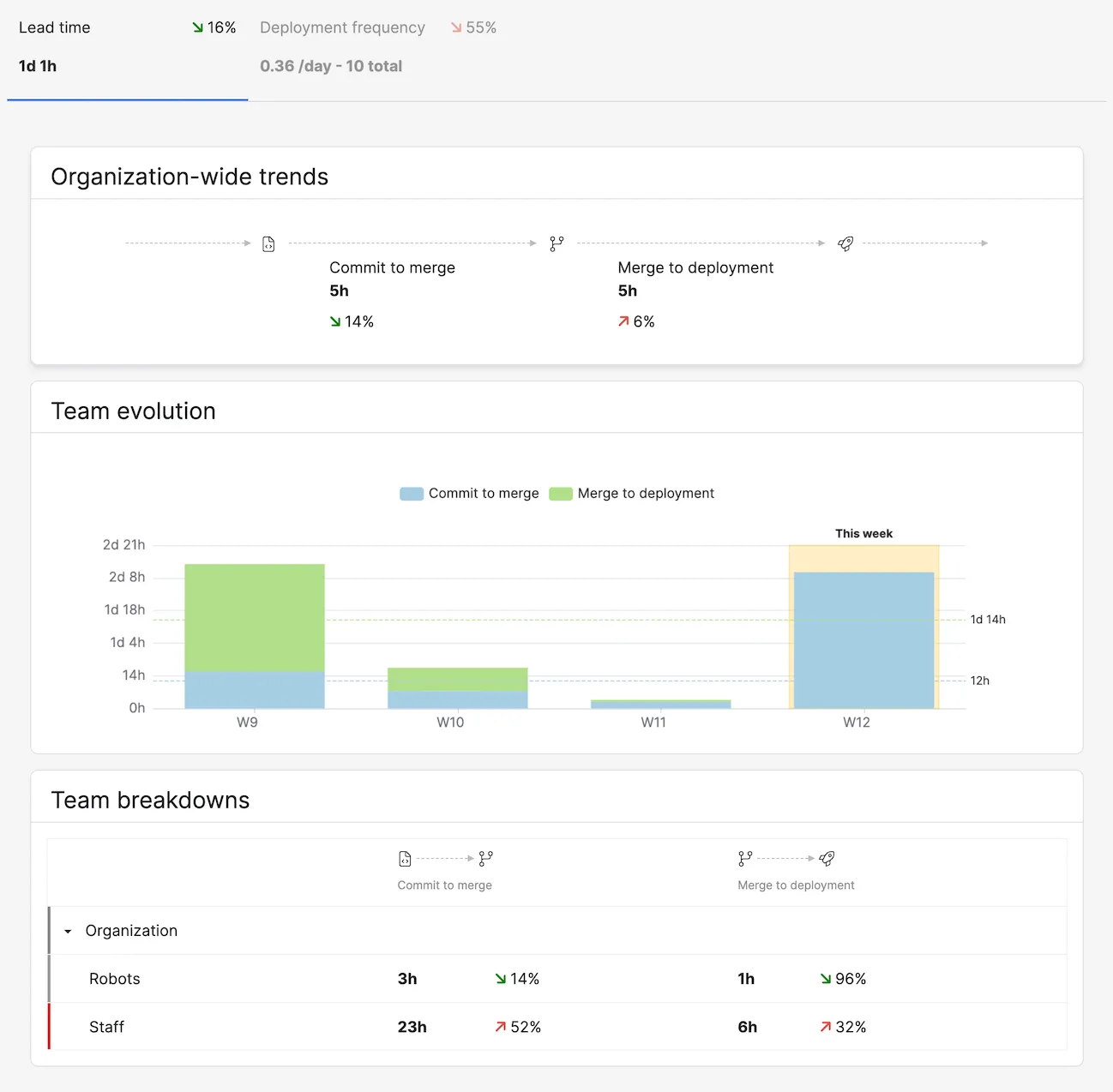Click the blue segment of the W9 bar
The width and height of the screenshot is (1113, 1092).
[x=255, y=690]
